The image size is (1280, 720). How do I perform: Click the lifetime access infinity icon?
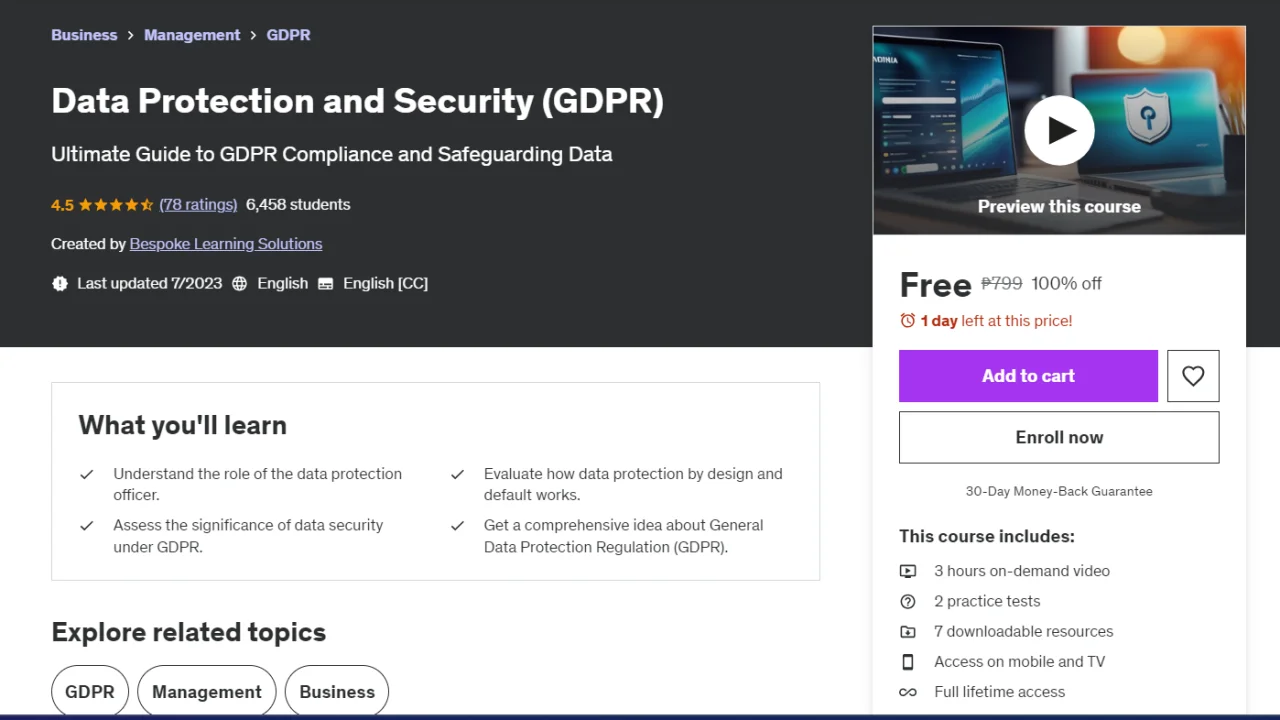tap(907, 692)
